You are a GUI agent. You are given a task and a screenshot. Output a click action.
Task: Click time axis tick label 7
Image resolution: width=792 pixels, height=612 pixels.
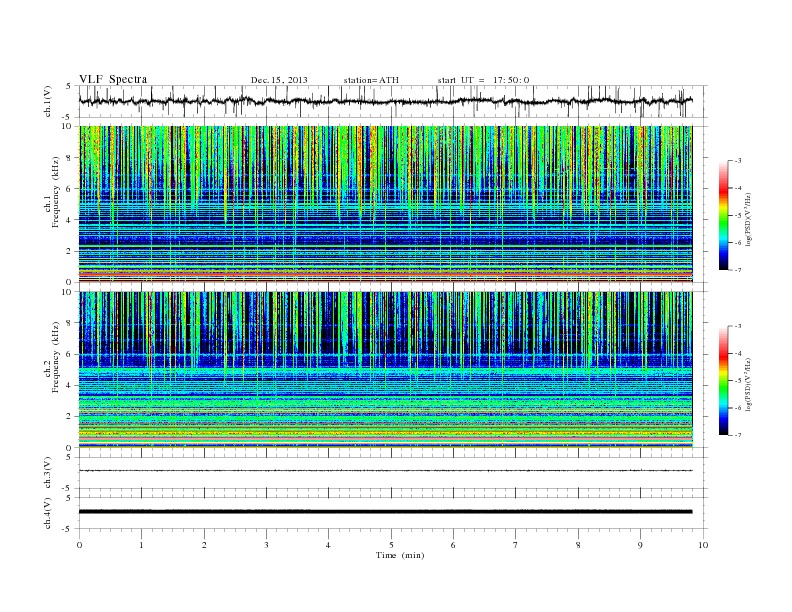click(x=515, y=545)
